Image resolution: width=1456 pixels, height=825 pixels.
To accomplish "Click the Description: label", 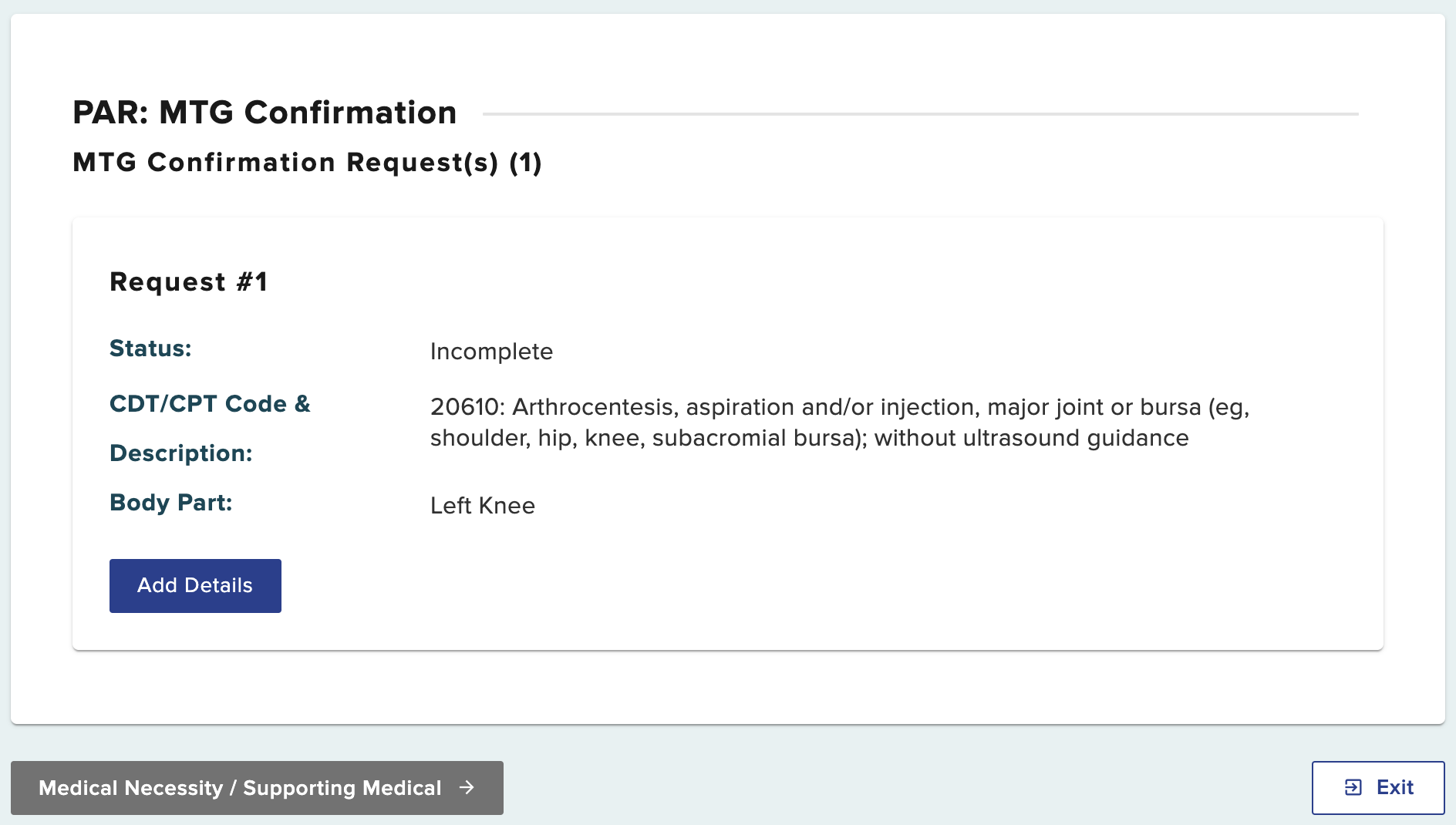I will [x=181, y=453].
